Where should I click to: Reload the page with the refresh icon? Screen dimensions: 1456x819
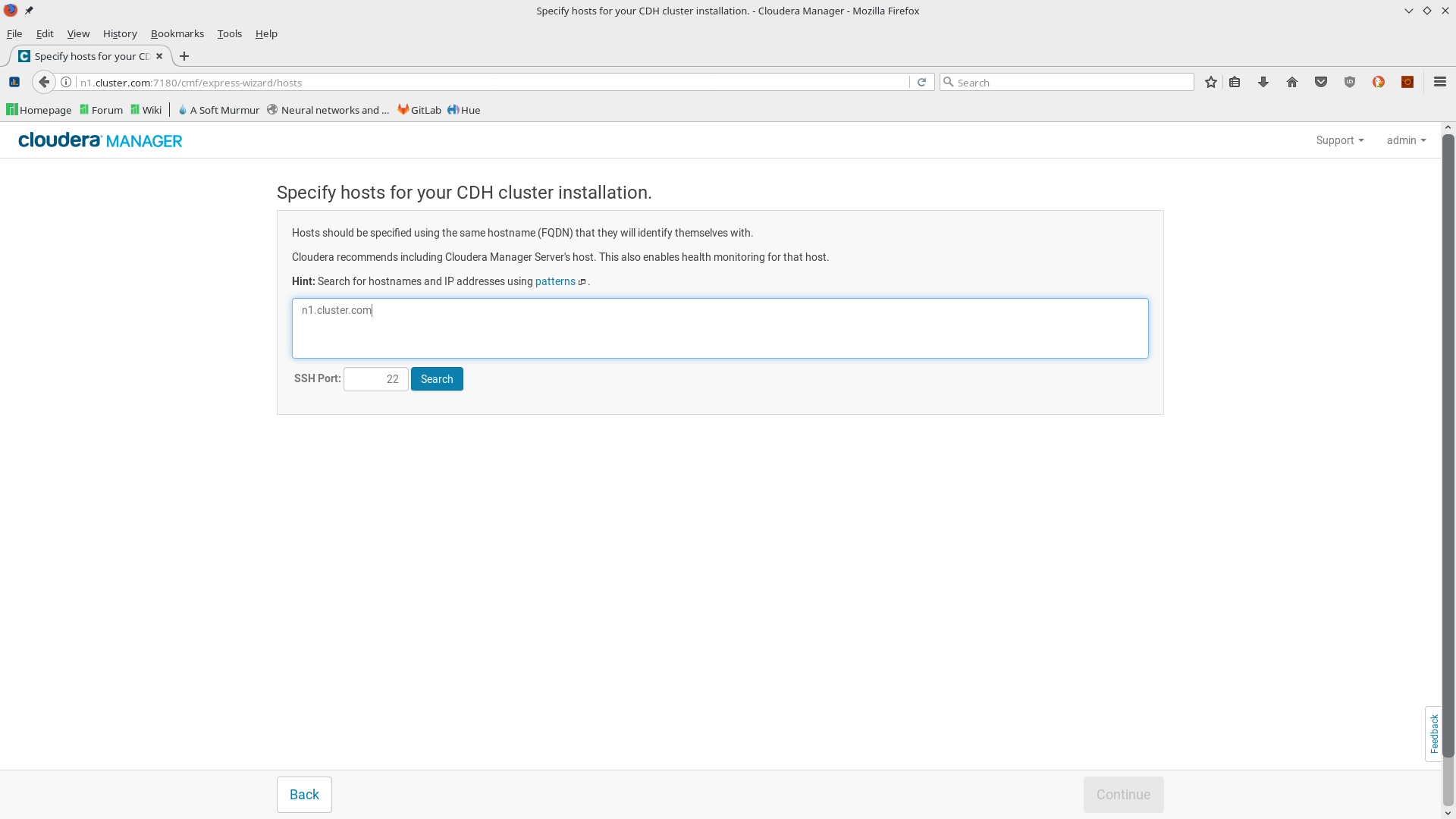click(921, 82)
